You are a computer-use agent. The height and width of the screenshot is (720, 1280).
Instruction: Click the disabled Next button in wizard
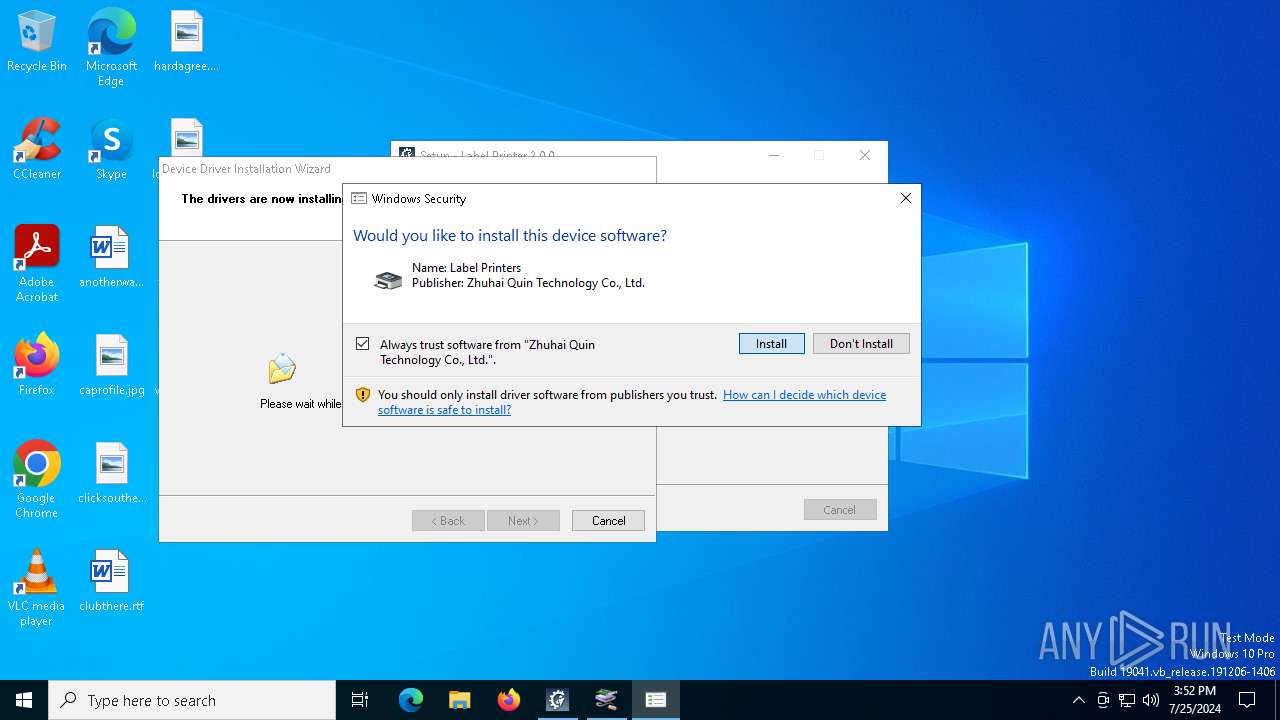coord(523,521)
